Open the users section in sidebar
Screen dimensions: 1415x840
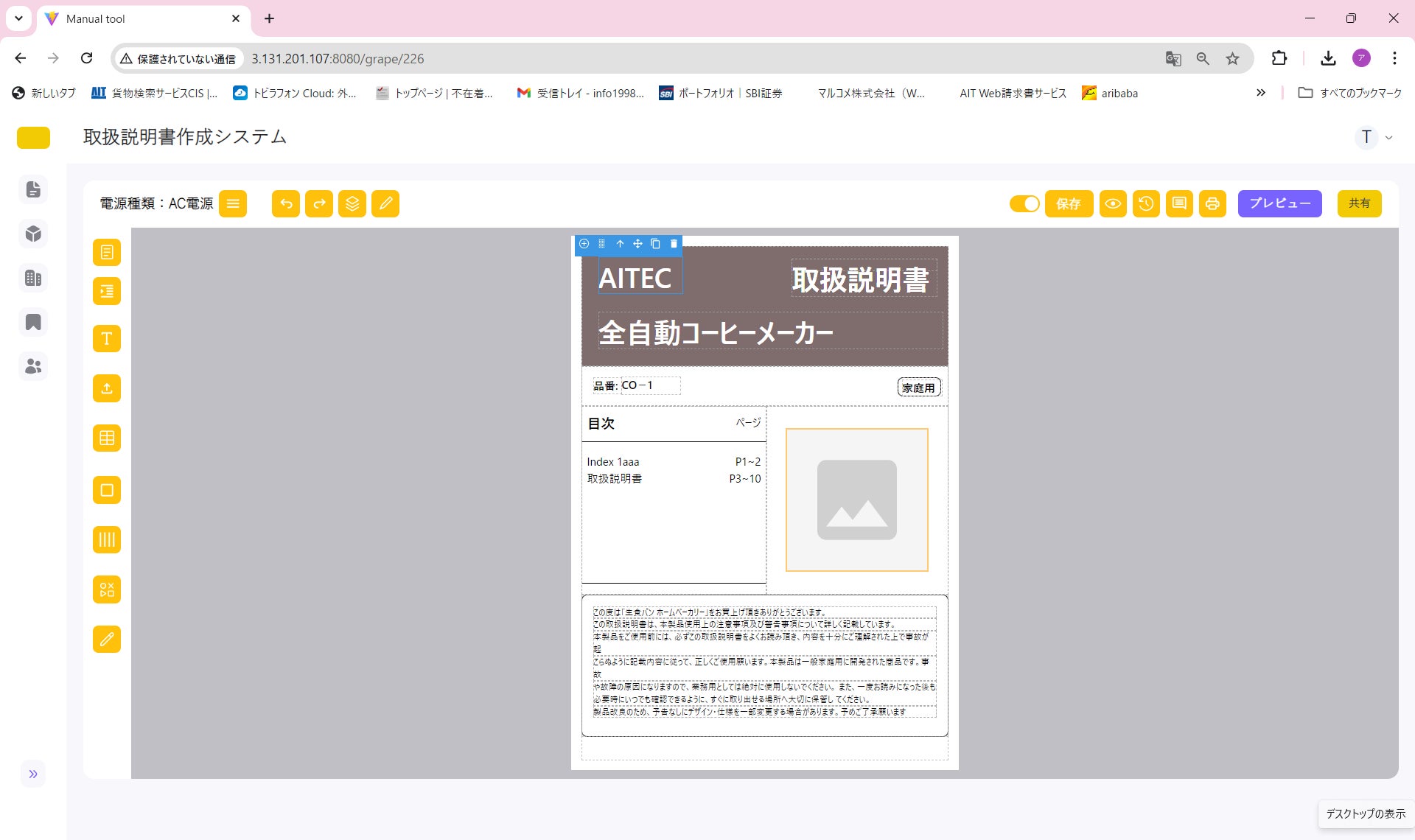(x=33, y=366)
